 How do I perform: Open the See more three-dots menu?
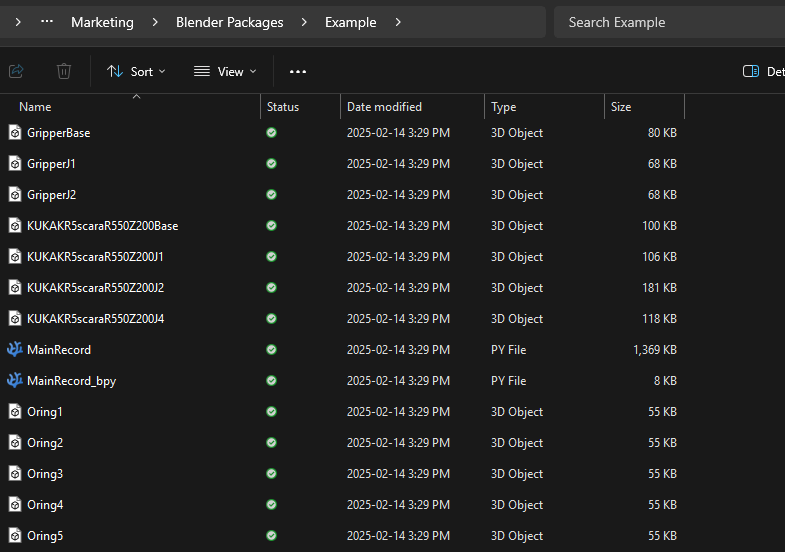298,71
